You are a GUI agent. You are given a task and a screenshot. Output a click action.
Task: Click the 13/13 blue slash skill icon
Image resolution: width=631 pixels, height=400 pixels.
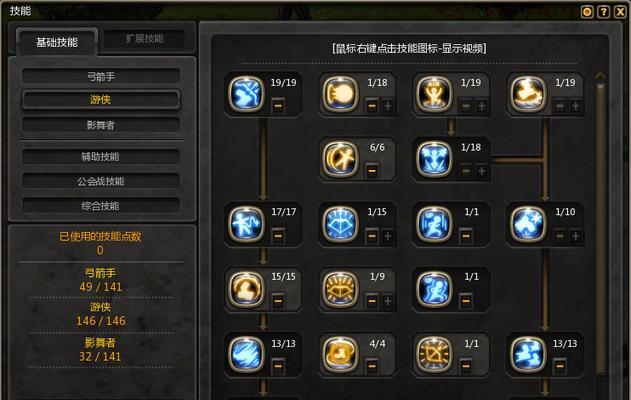(x=246, y=354)
